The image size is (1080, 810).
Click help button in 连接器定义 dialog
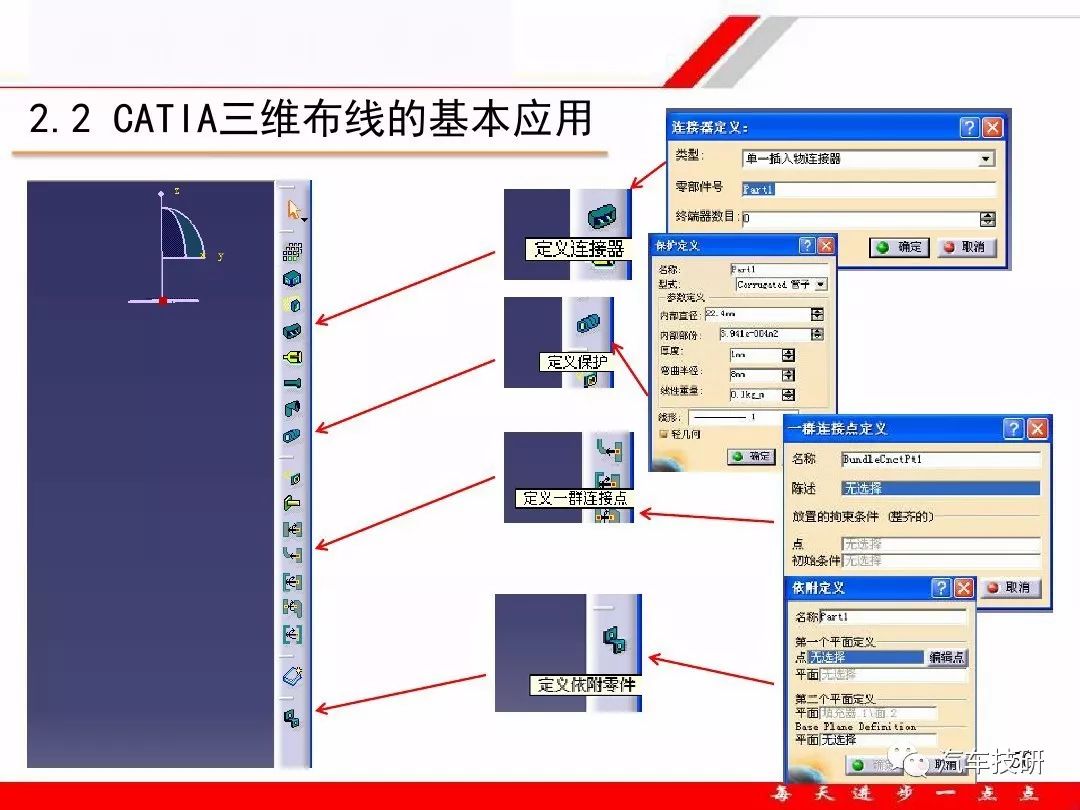click(969, 127)
